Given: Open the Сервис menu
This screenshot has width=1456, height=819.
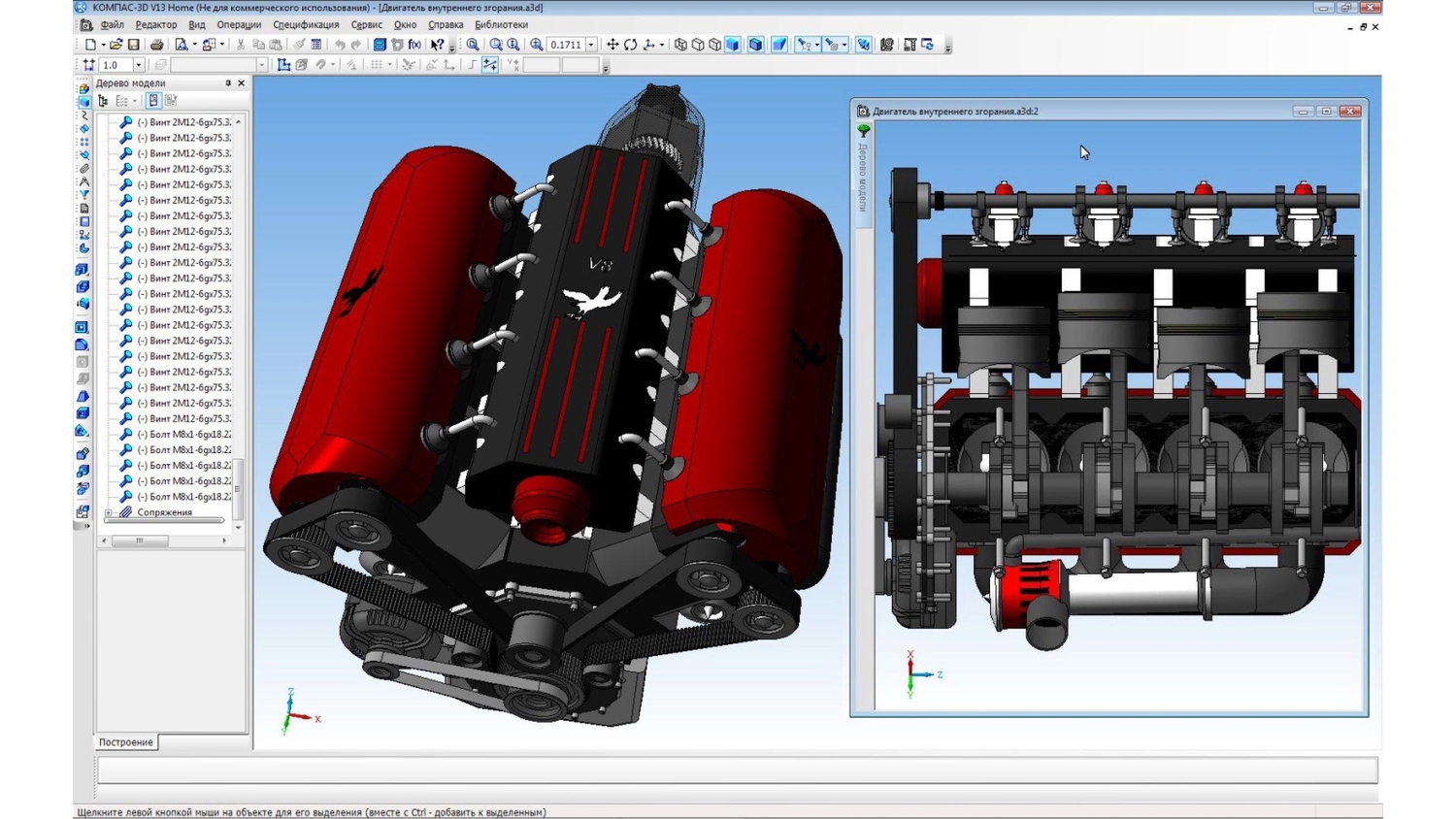Looking at the screenshot, I should click(366, 24).
